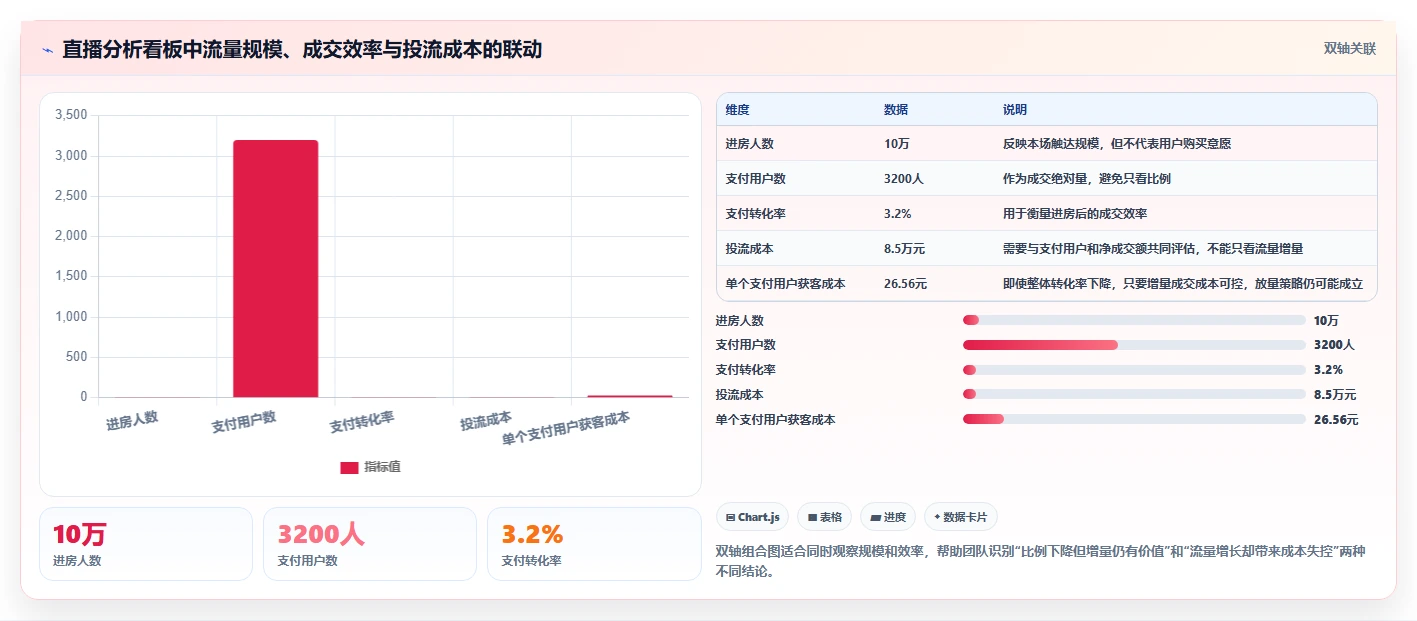Click the 3200人 table cell
Image resolution: width=1417 pixels, height=621 pixels.
[x=904, y=178]
